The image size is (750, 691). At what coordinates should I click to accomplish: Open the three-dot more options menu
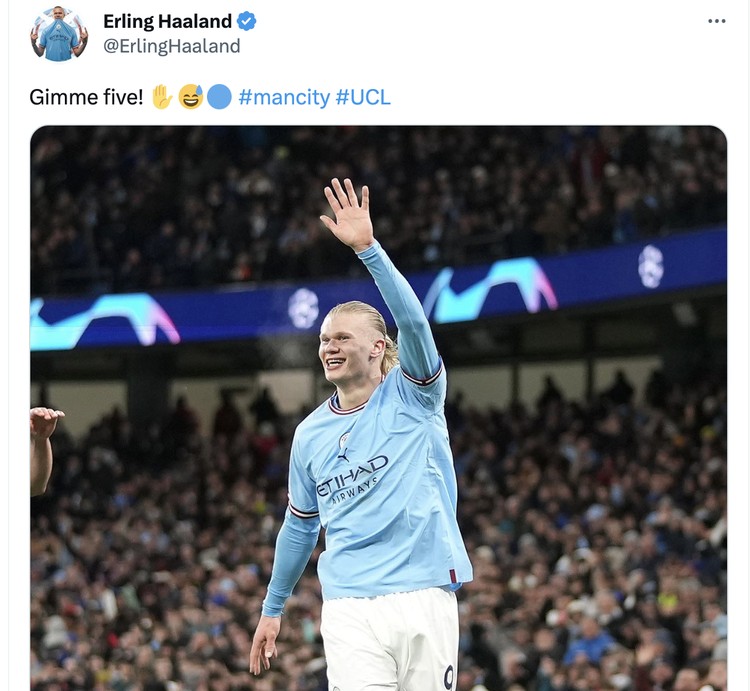click(x=717, y=21)
